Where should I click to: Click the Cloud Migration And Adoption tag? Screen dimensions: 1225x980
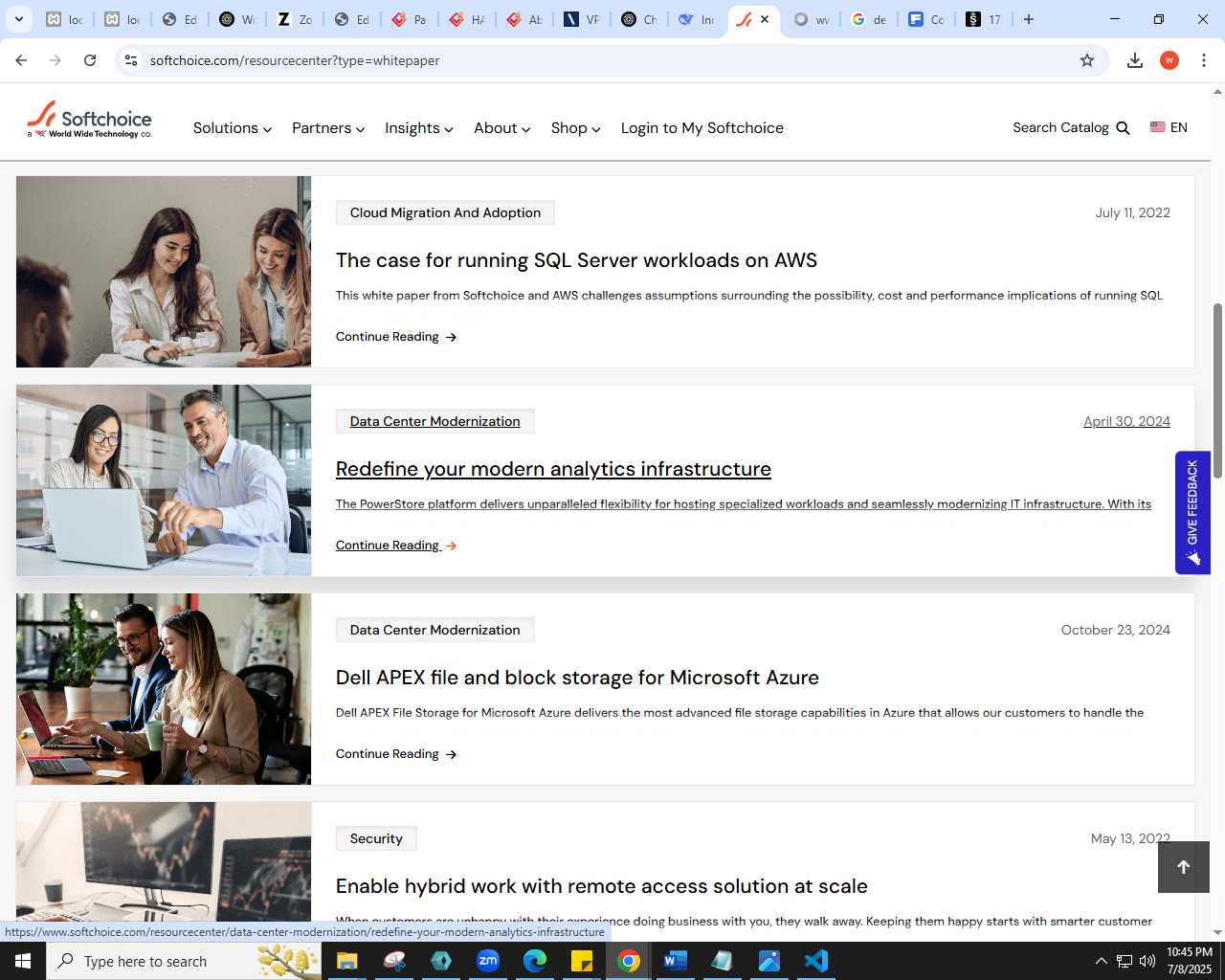(x=445, y=212)
